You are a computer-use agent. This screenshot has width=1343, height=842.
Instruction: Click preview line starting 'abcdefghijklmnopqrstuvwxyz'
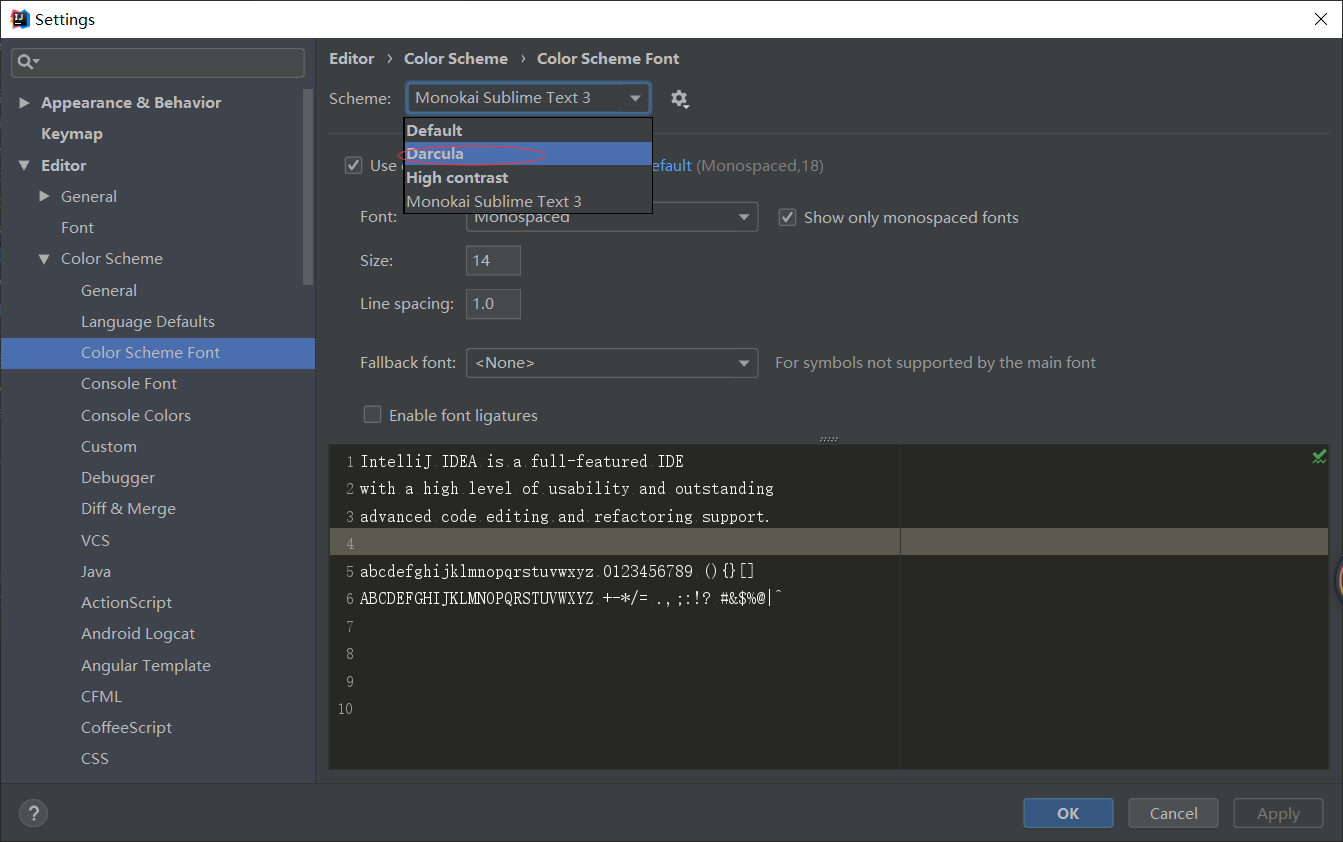[x=557, y=572]
